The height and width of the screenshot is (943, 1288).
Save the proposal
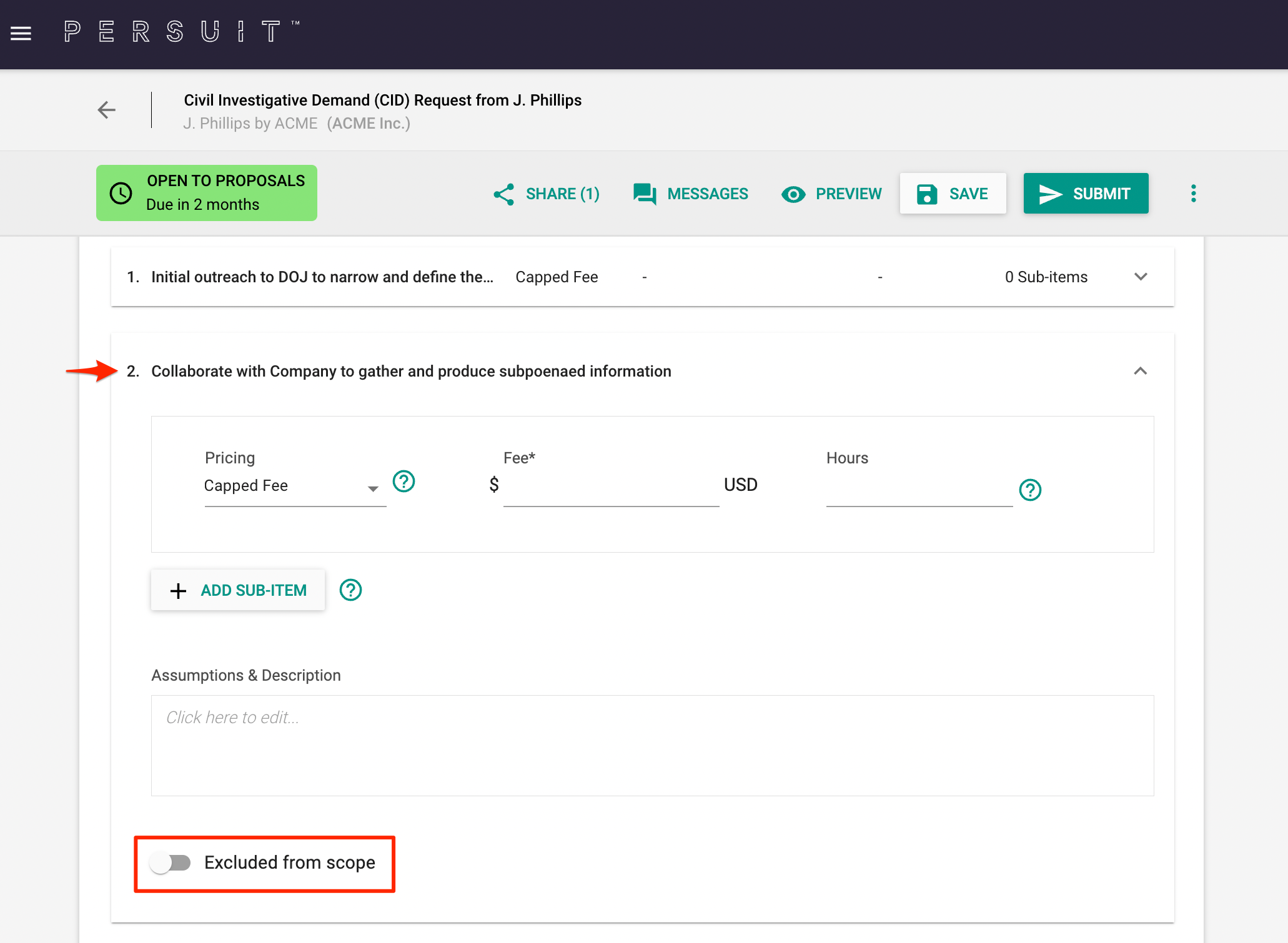(952, 194)
